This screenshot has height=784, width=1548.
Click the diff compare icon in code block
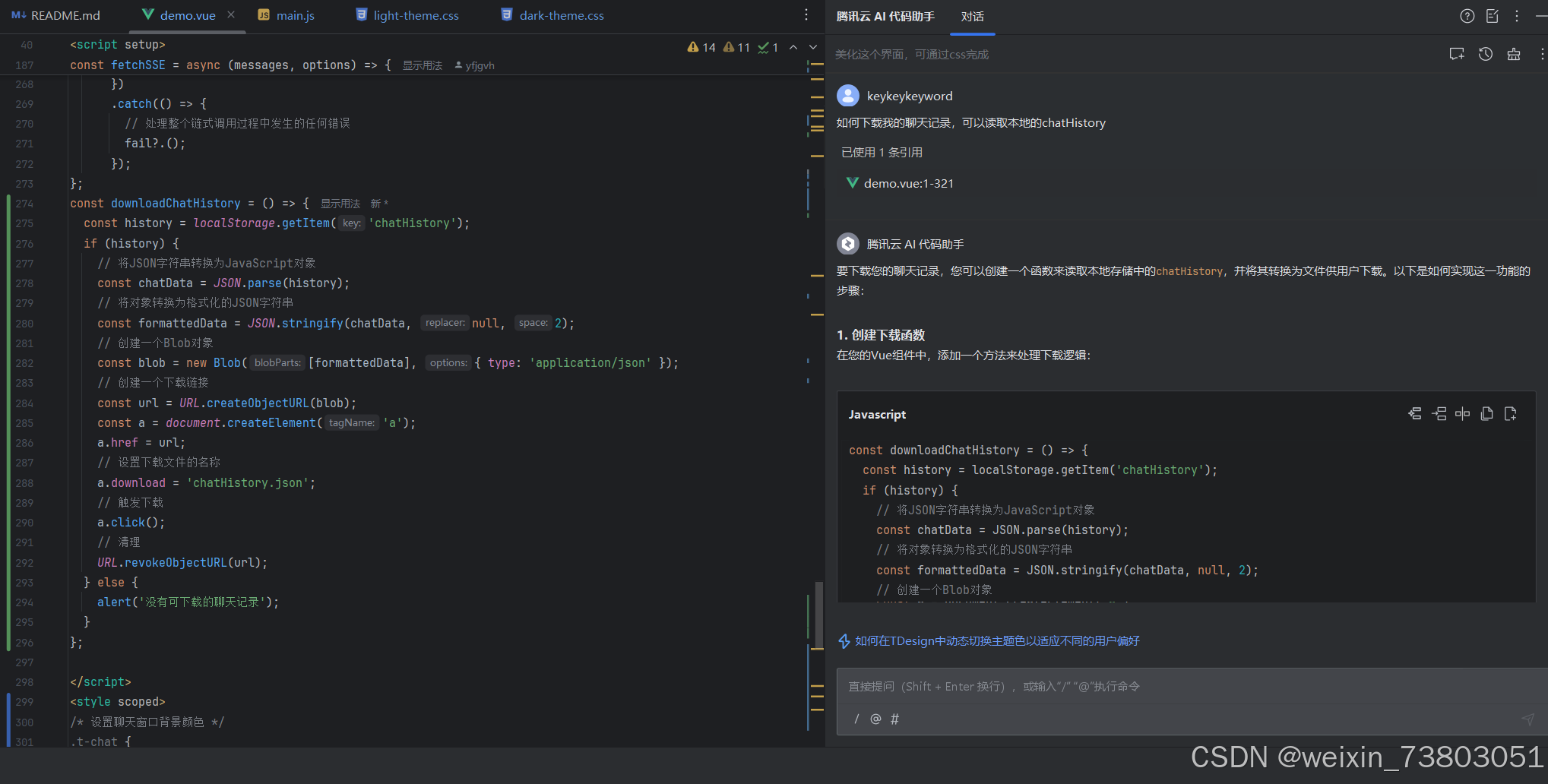pos(1463,414)
